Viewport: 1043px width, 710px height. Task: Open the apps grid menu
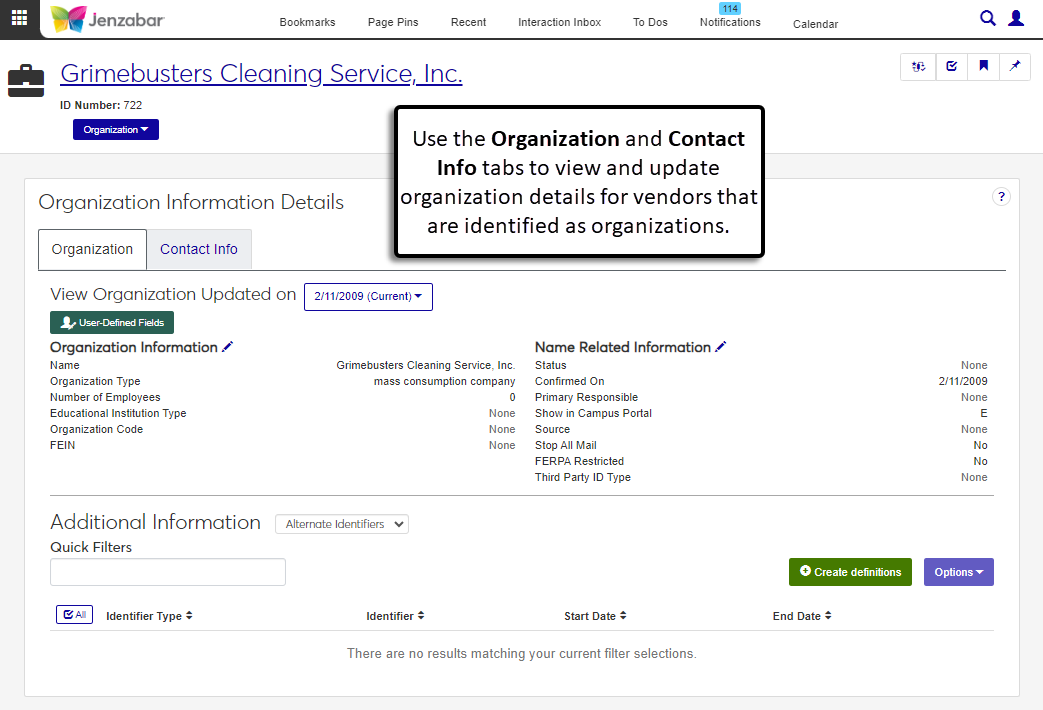[20, 18]
